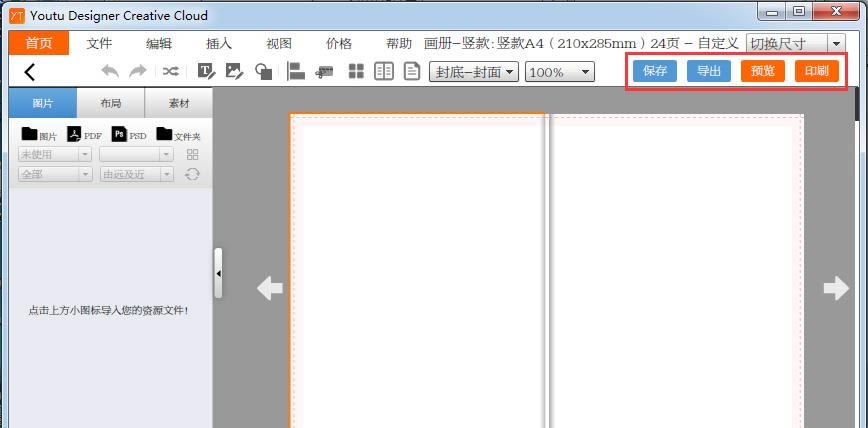Import images via the 图片 folder icon

pos(29,133)
